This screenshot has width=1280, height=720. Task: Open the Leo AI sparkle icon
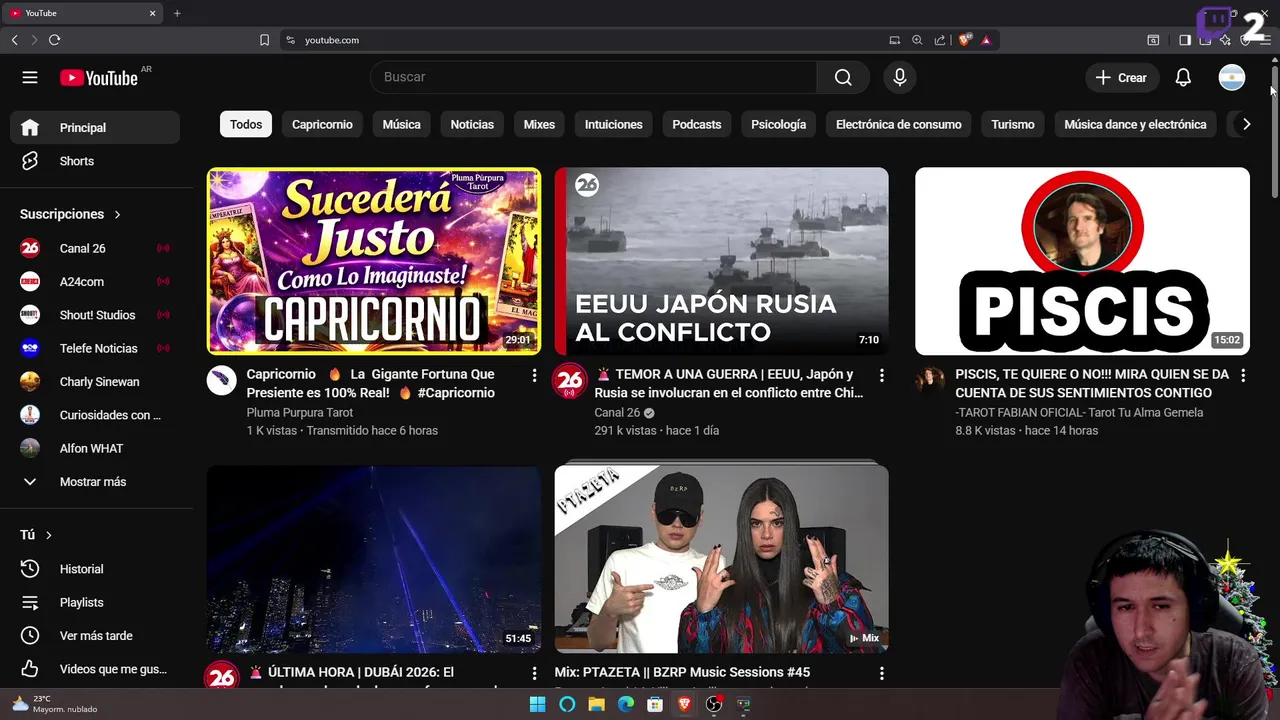pos(1225,40)
